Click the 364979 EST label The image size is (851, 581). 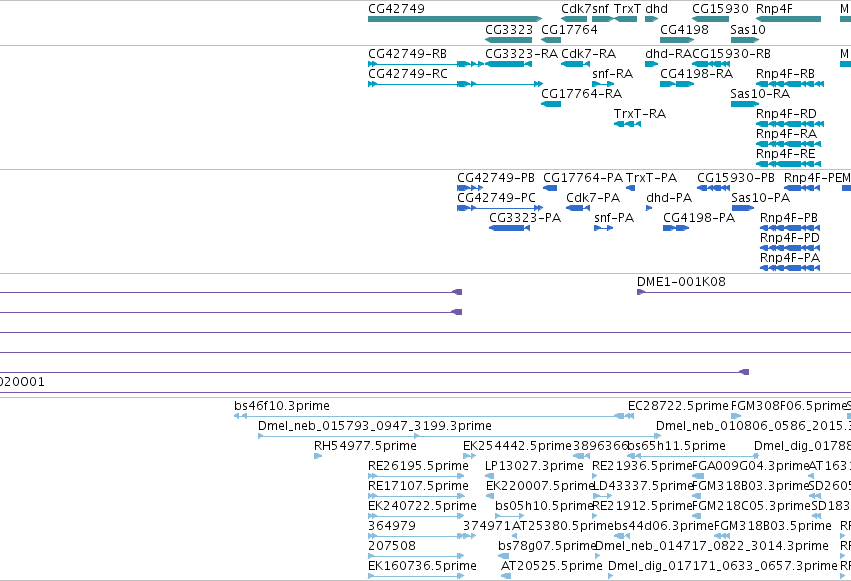[392, 527]
